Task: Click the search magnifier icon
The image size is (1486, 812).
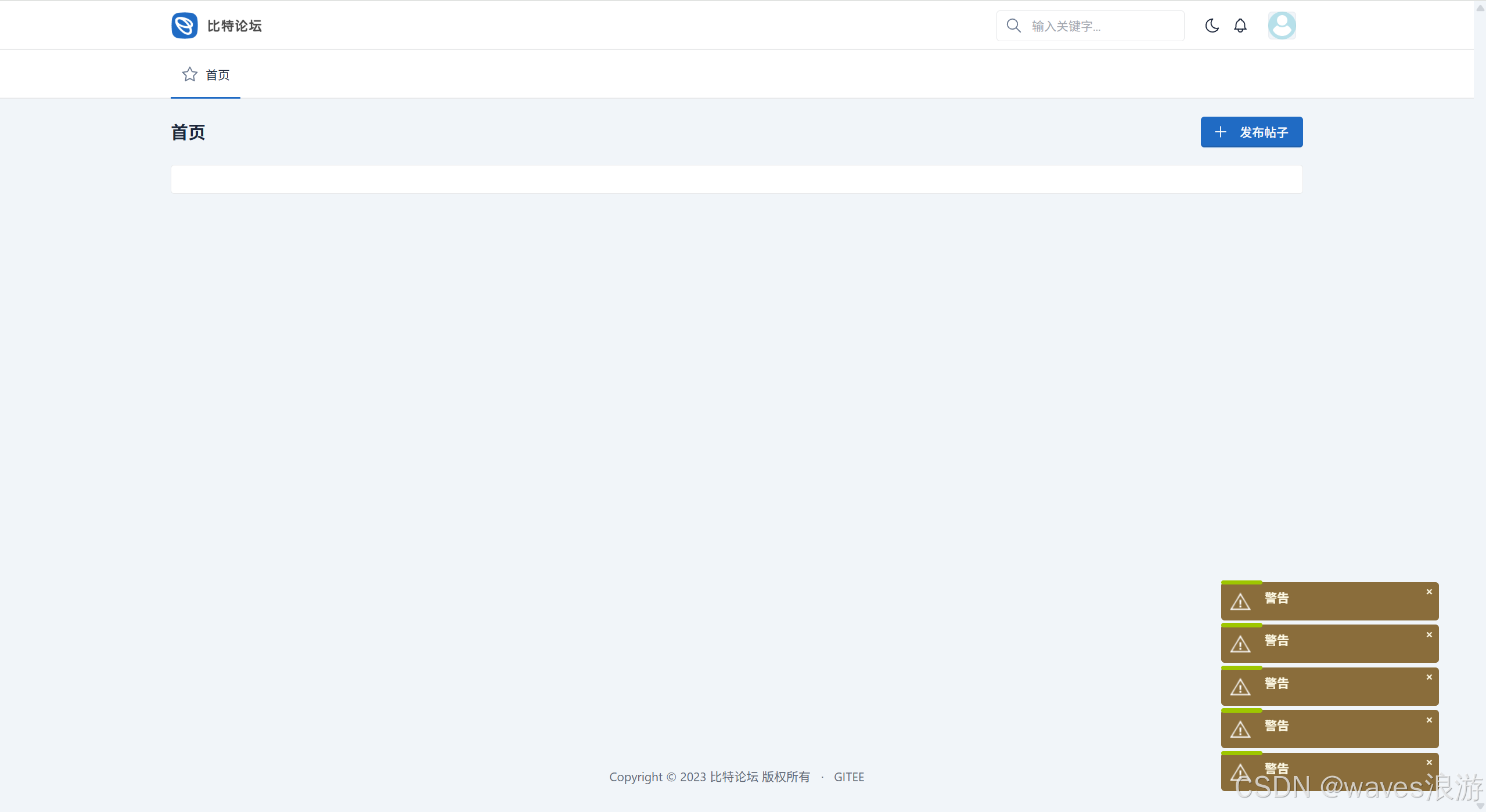Action: (x=1013, y=26)
